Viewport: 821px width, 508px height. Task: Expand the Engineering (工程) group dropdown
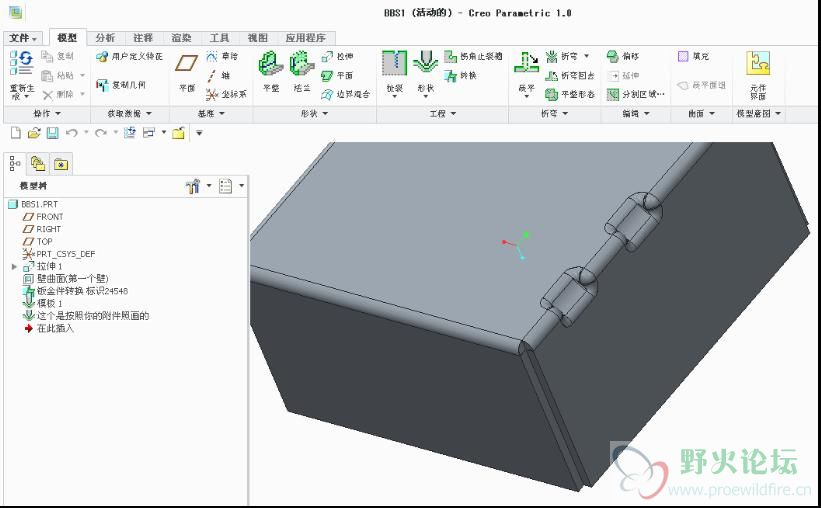point(442,114)
